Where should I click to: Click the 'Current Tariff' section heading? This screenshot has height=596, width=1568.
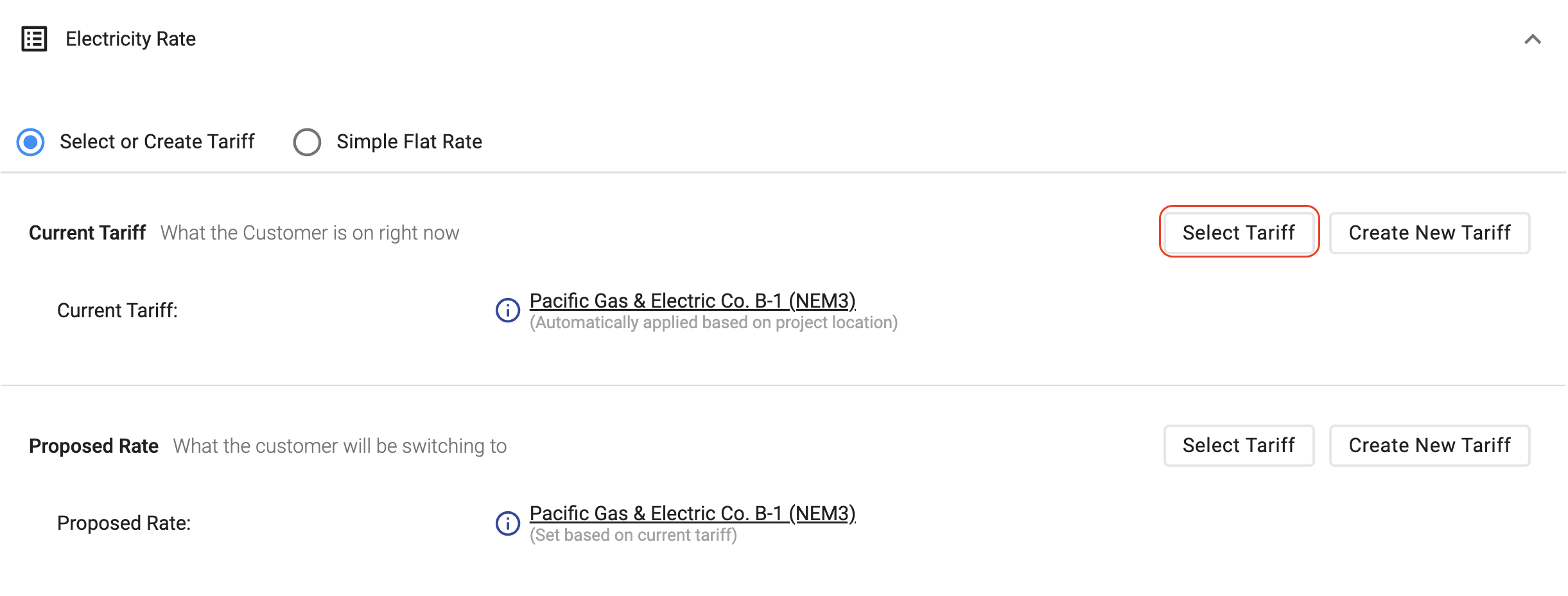[87, 232]
